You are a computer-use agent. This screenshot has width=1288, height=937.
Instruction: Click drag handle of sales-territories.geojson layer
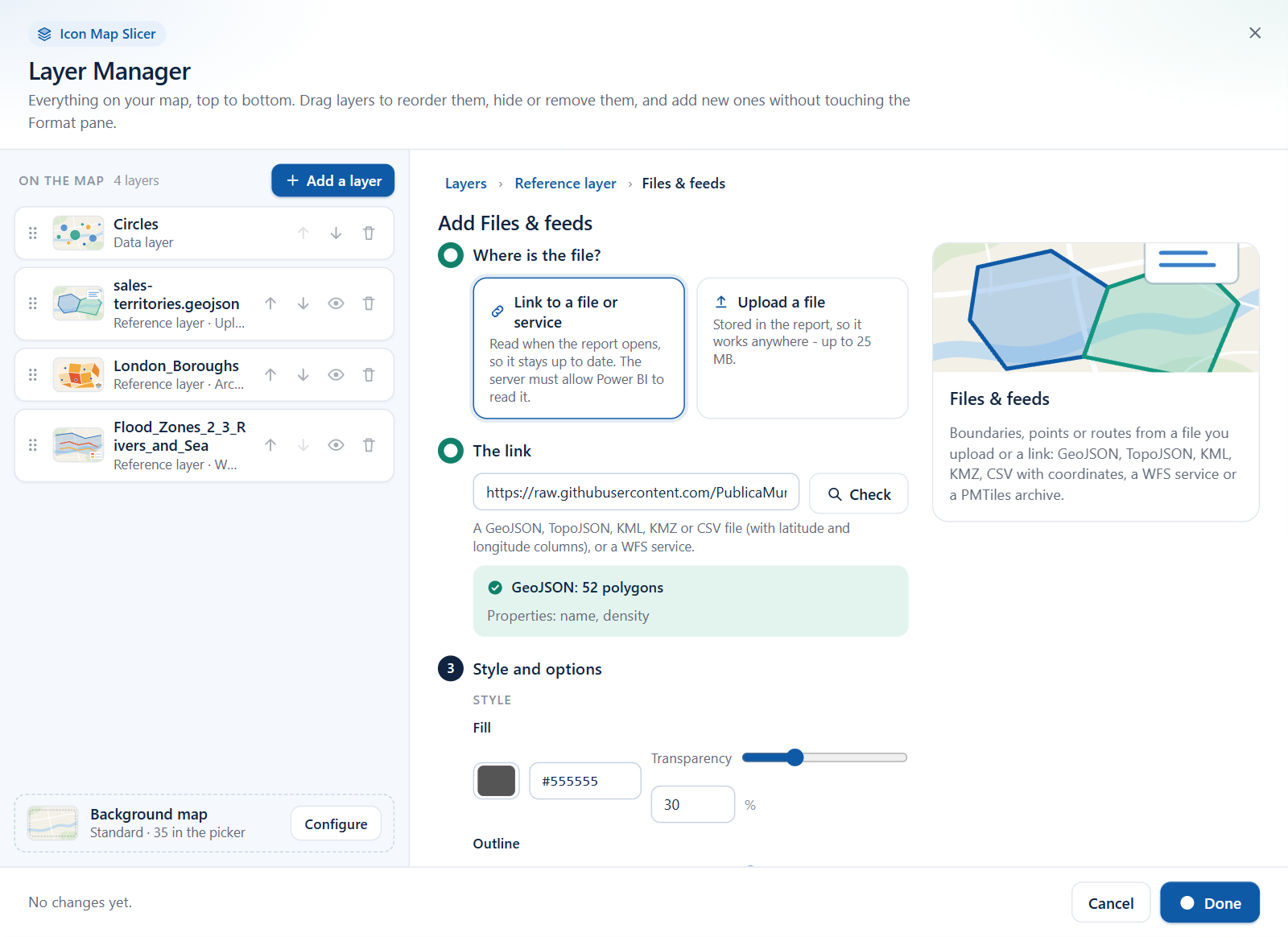point(33,303)
